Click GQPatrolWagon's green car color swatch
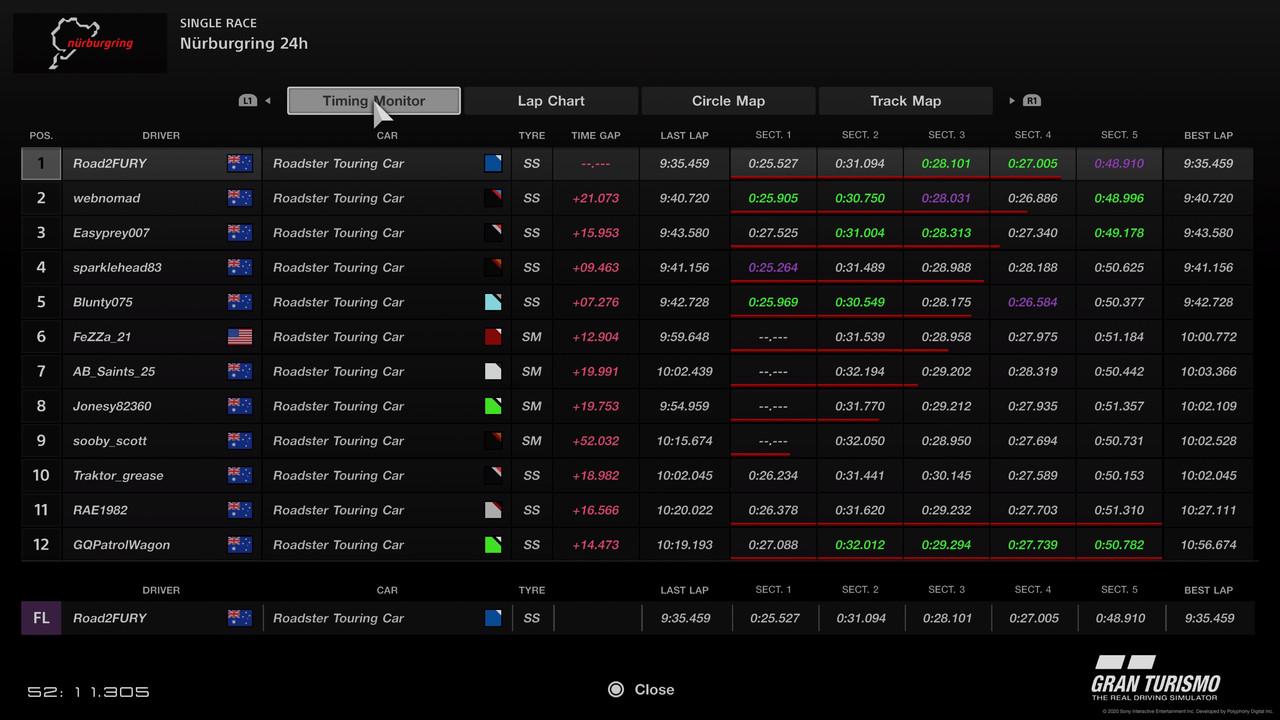 tap(493, 545)
